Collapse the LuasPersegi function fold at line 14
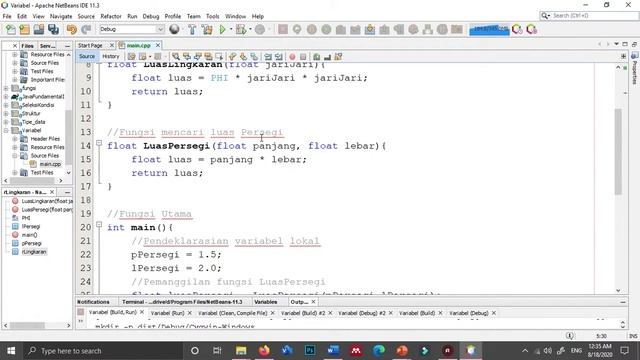This screenshot has height=360, width=640. click(x=99, y=143)
